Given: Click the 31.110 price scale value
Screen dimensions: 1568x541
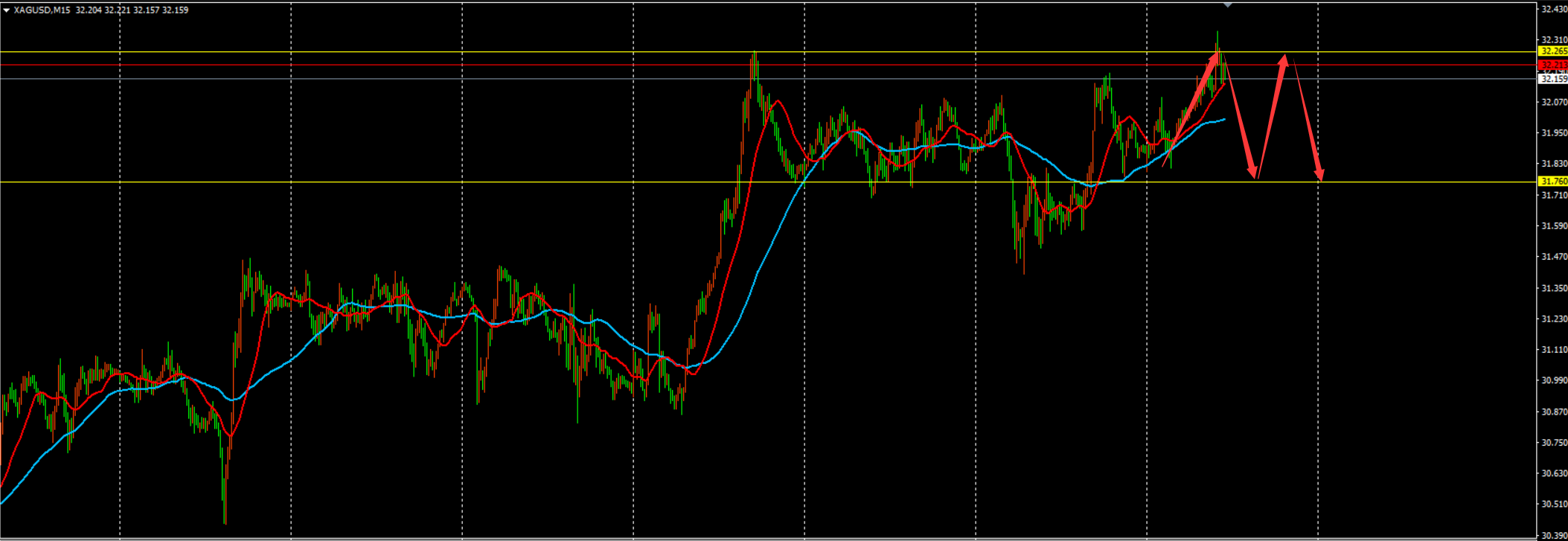Looking at the screenshot, I should point(1554,350).
